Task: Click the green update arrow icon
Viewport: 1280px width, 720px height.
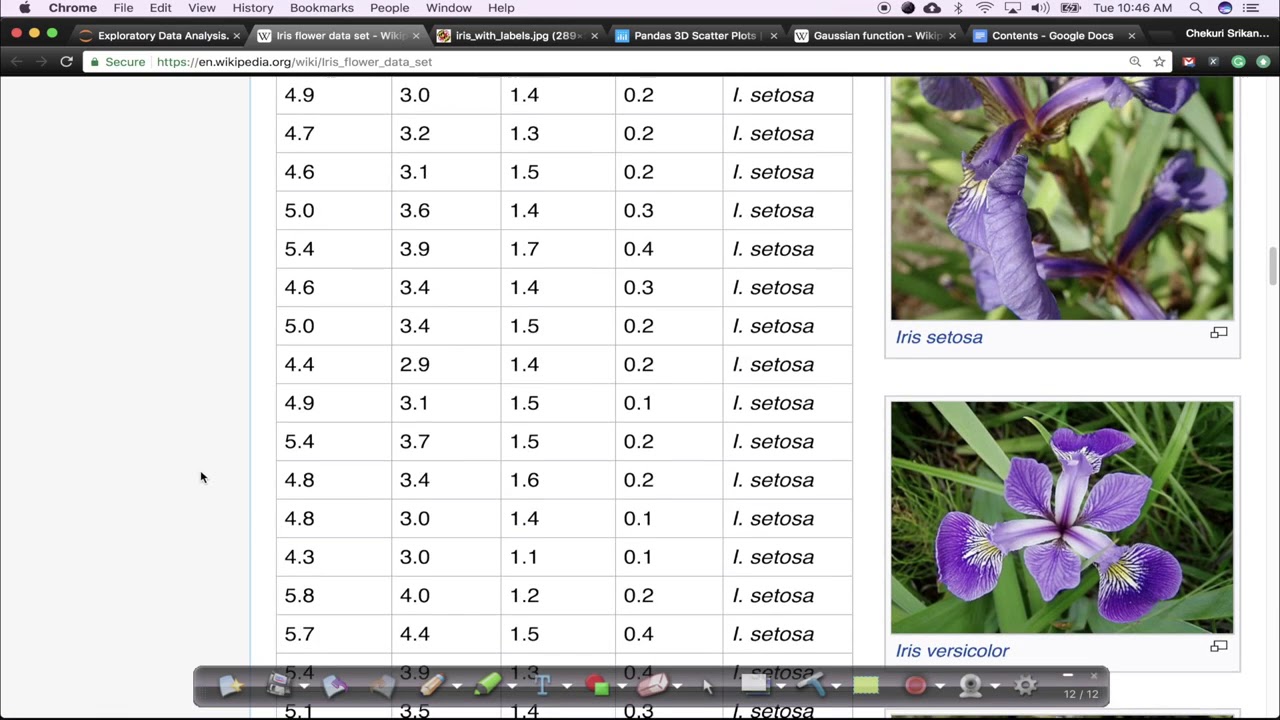Action: (1263, 62)
